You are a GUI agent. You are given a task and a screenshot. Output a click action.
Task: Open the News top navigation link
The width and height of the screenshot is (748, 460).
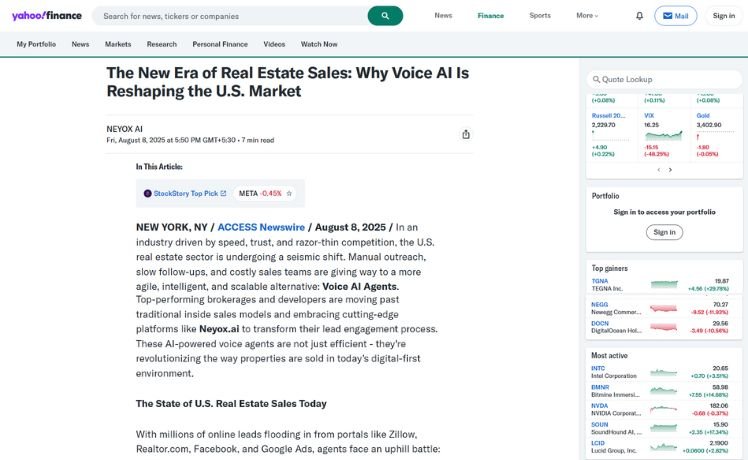(x=443, y=16)
